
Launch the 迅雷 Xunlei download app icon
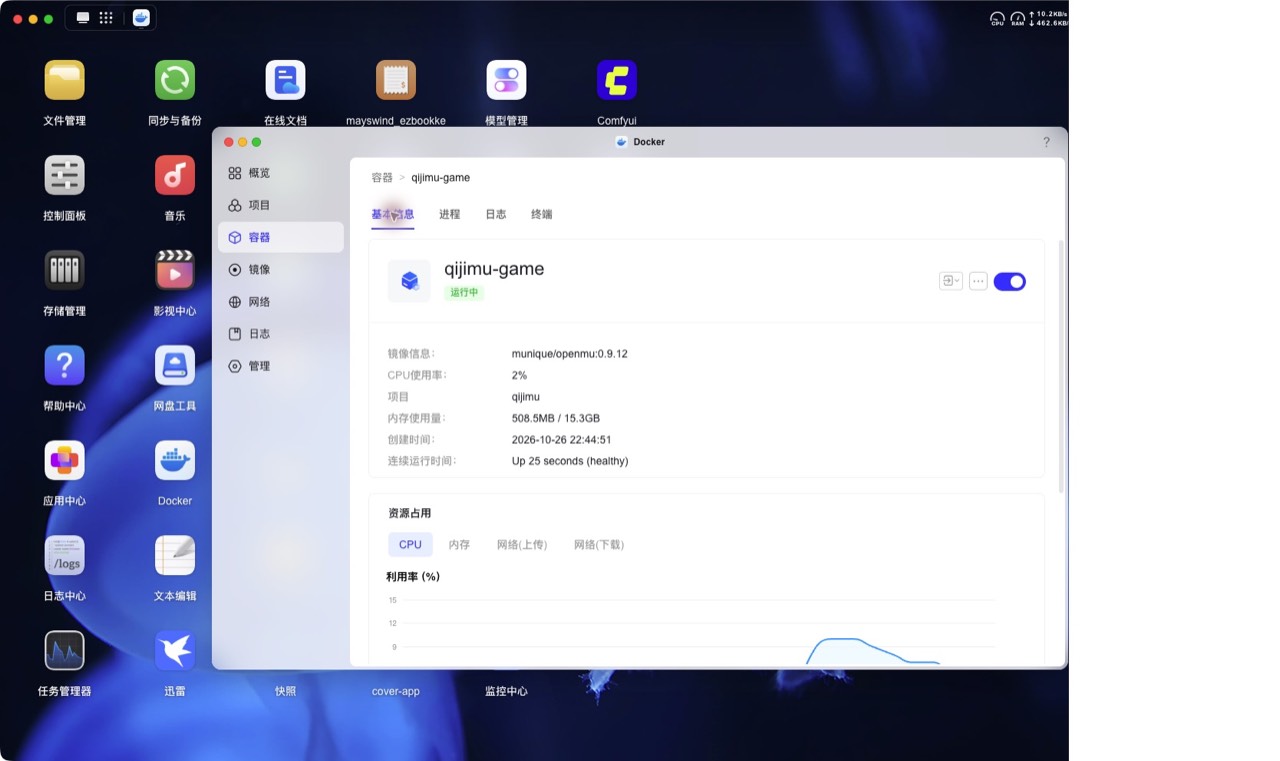[x=175, y=650]
